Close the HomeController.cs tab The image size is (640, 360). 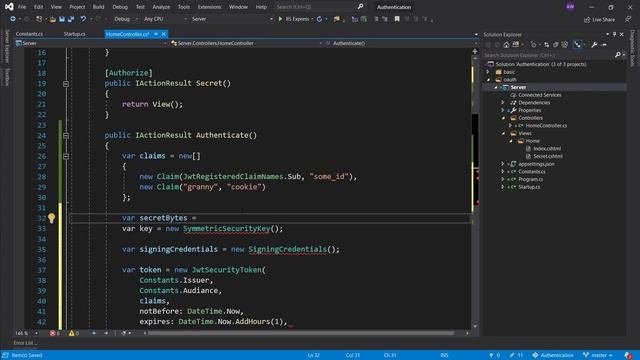[164, 34]
